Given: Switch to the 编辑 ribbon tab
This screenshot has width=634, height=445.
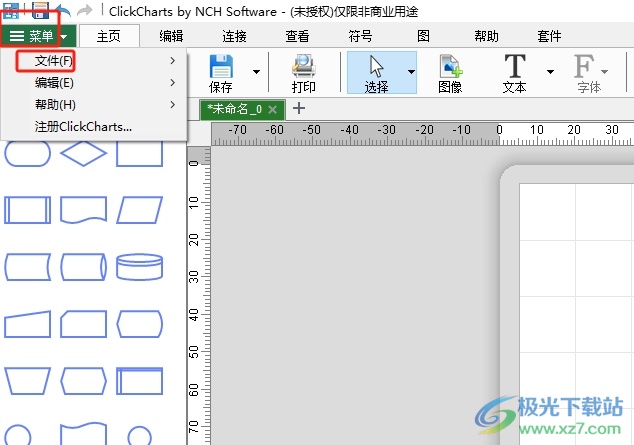Looking at the screenshot, I should click(x=171, y=36).
